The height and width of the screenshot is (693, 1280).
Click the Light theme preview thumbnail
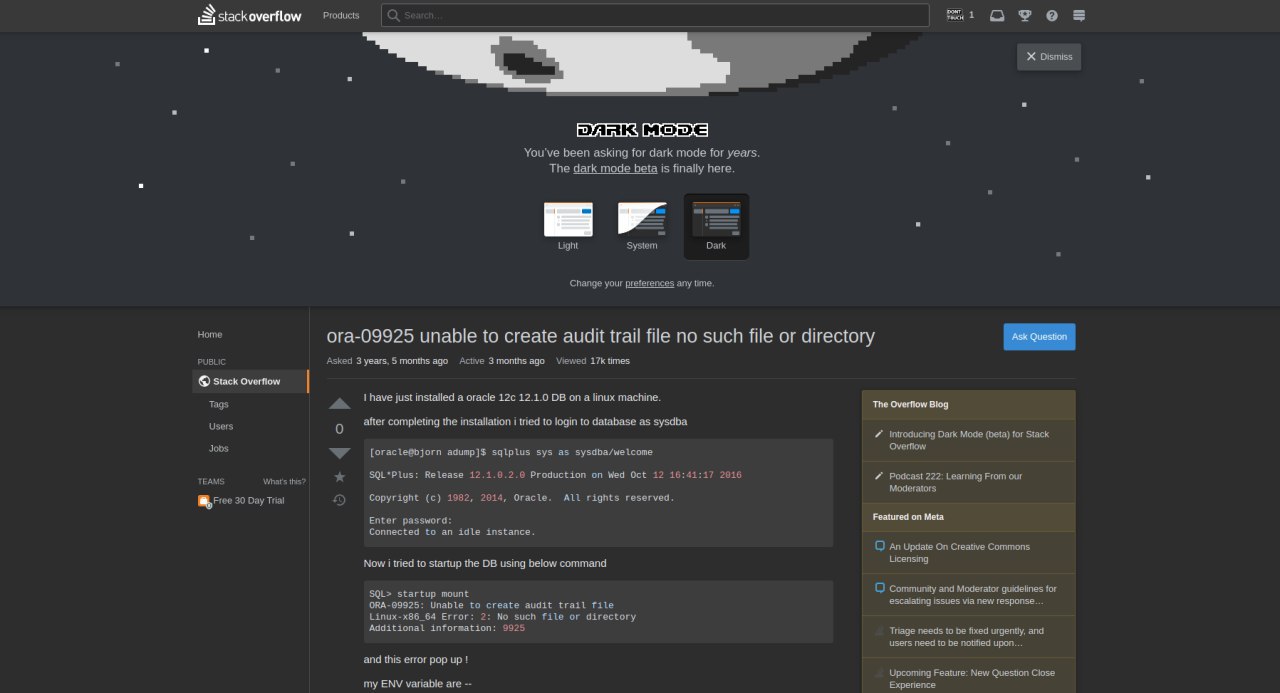click(568, 219)
